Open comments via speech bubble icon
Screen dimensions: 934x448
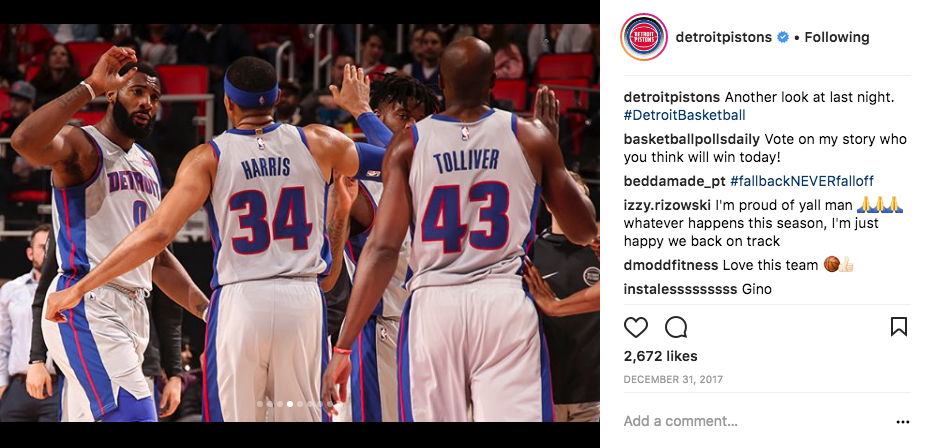(x=676, y=327)
